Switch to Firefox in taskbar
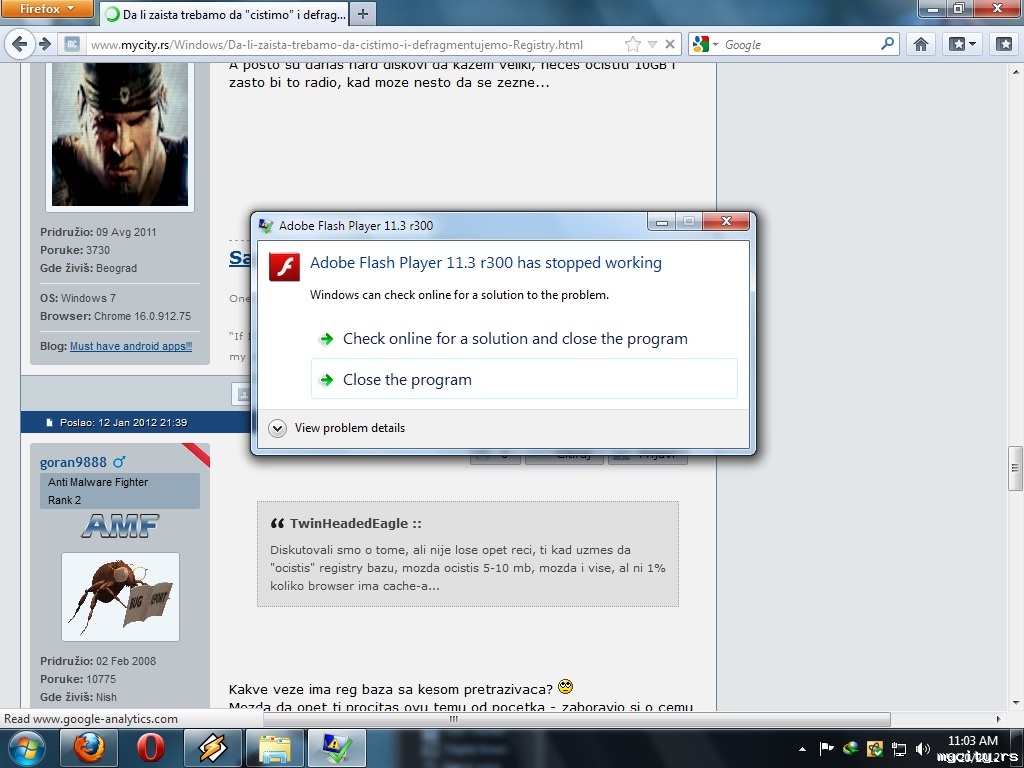1024x768 pixels. pyautogui.click(x=89, y=748)
